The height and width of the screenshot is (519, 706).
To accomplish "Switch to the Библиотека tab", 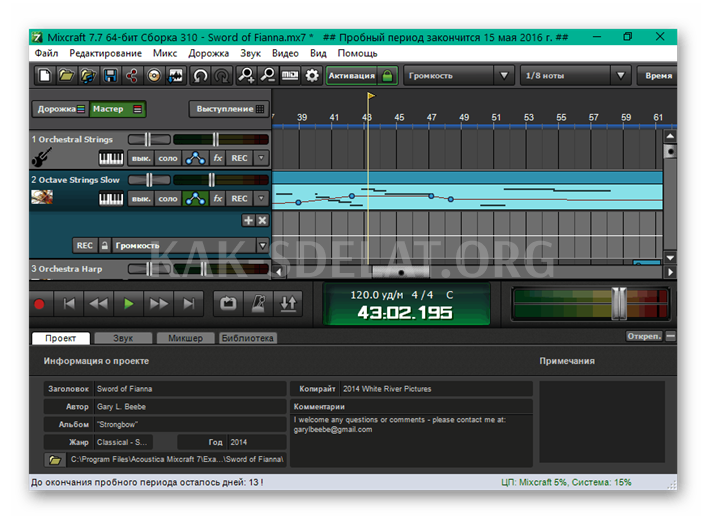I will (x=247, y=338).
